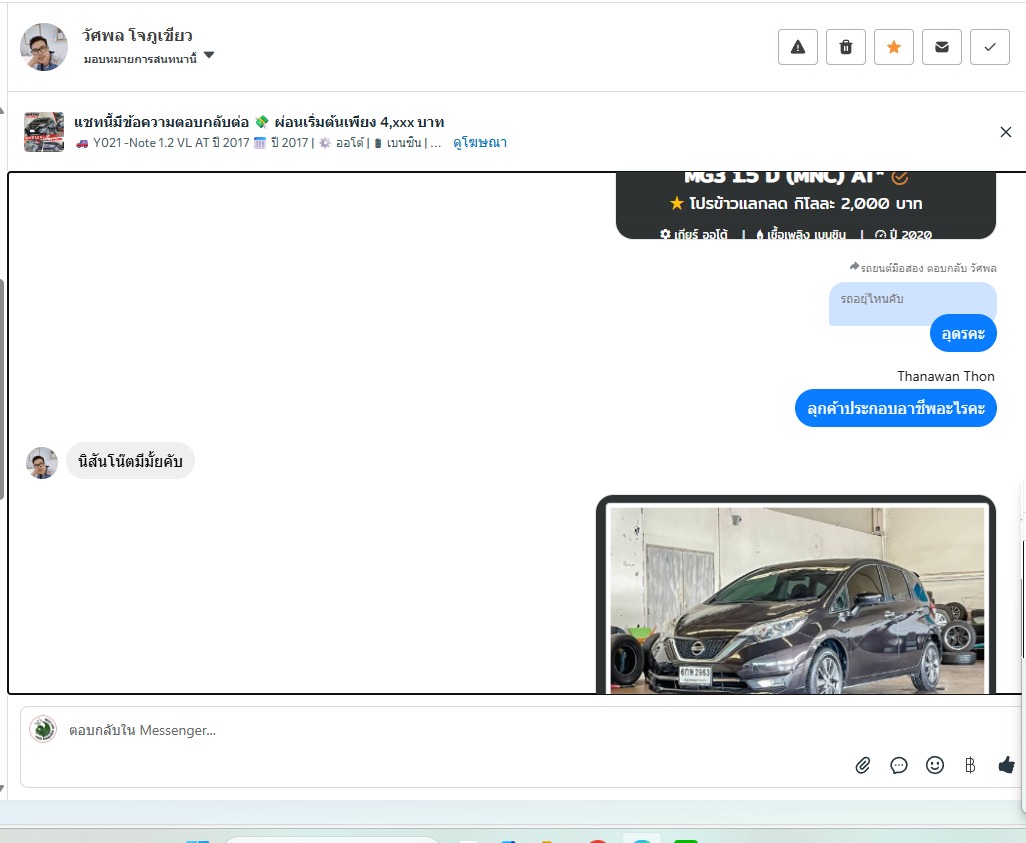Open the saved replies speech bubble icon
This screenshot has height=843, width=1026.
[899, 765]
